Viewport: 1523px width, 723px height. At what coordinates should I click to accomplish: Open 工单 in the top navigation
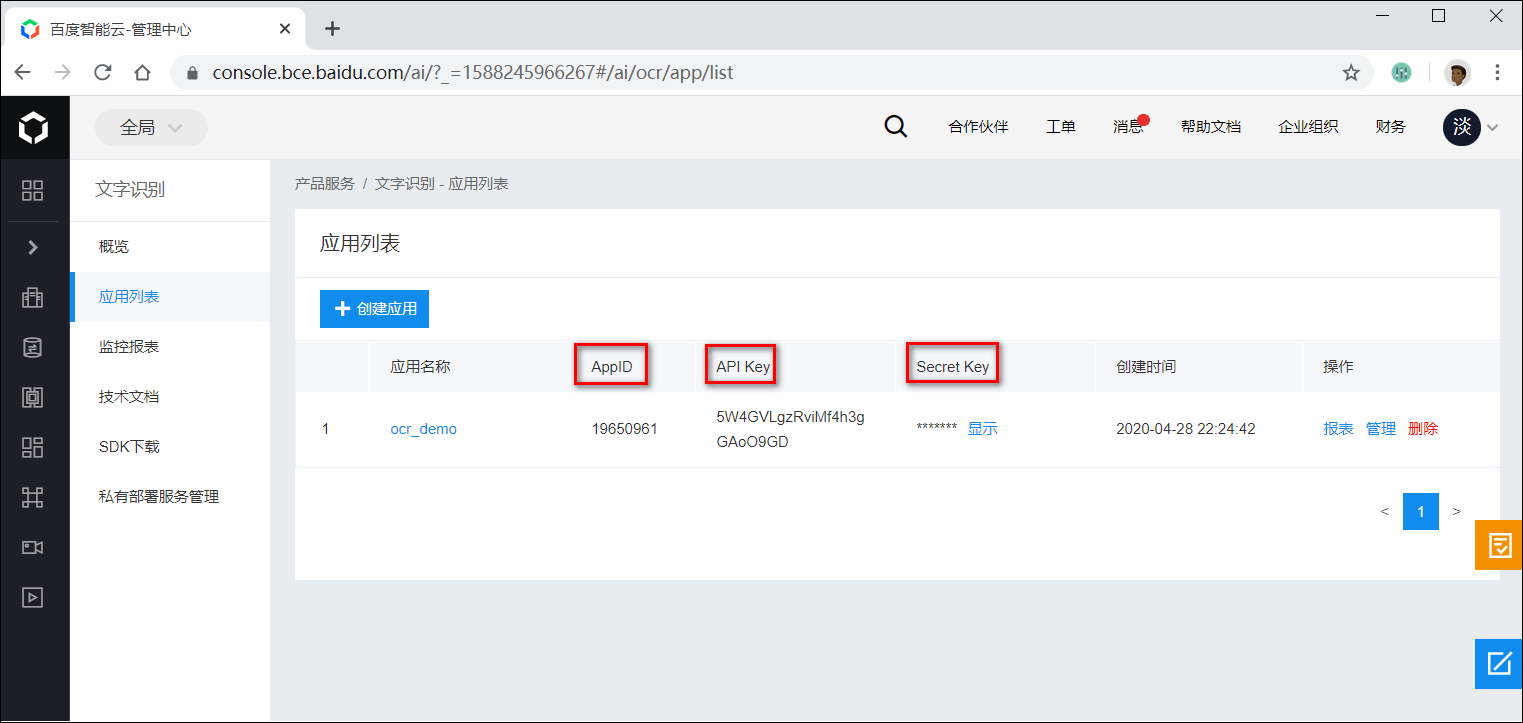(x=1060, y=127)
